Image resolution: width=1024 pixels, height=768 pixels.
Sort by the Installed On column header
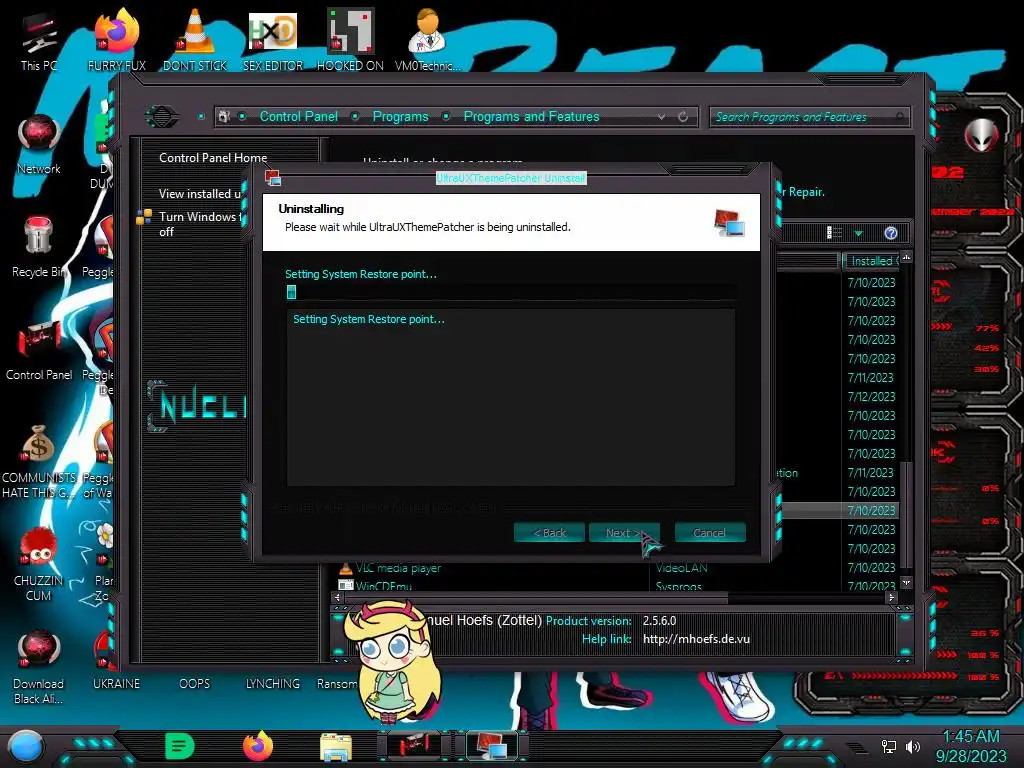pyautogui.click(x=872, y=261)
